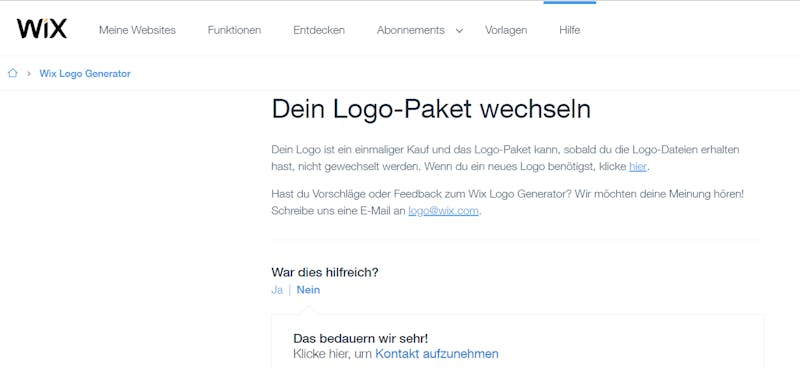
Task: Open Meine Websites in the navigation
Action: click(x=137, y=30)
